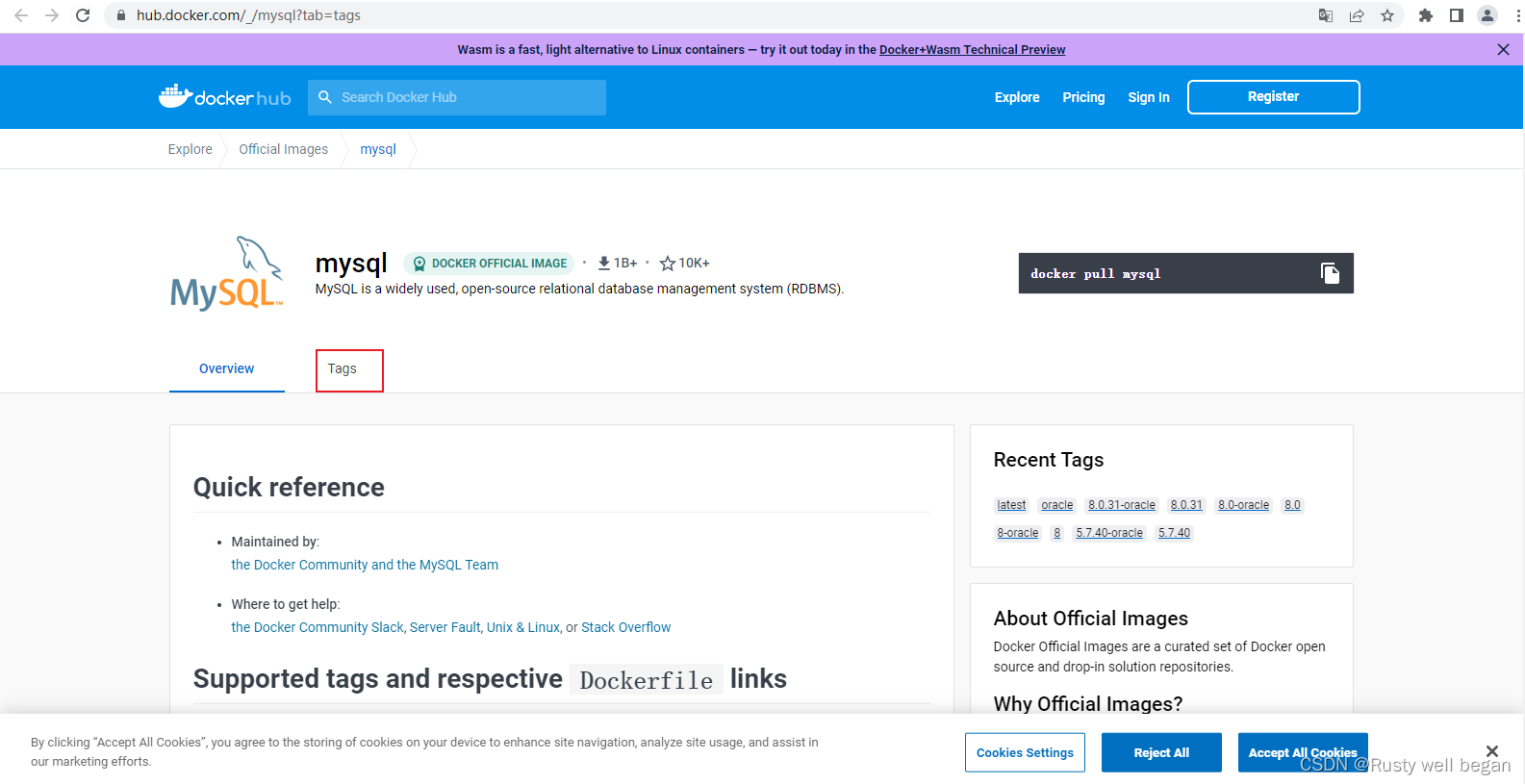Viewport: 1525px width, 784px height.
Task: Select the 5.7.40-oracle recent tag
Action: 1109,533
